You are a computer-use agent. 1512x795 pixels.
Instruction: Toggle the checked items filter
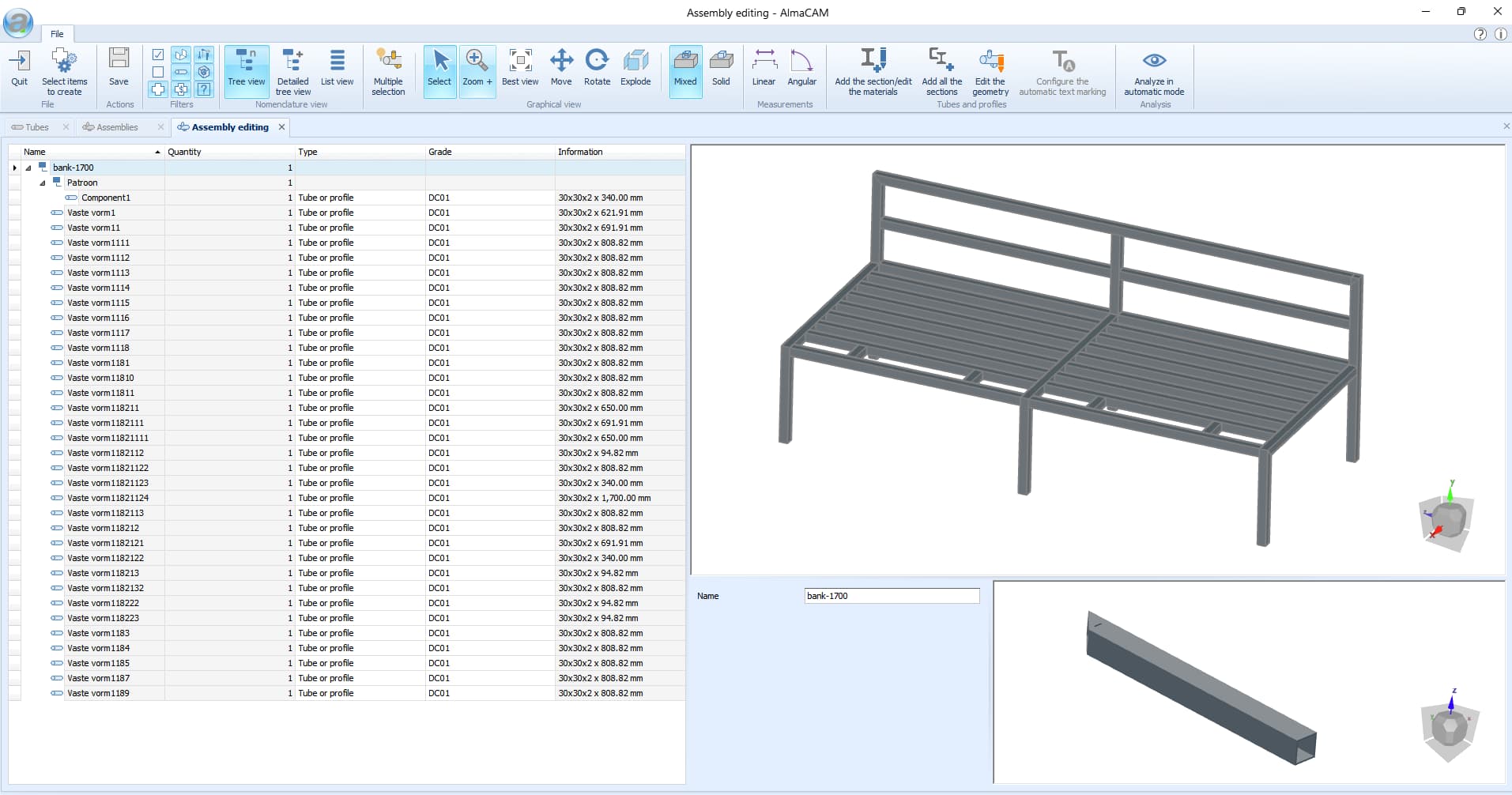(x=158, y=55)
